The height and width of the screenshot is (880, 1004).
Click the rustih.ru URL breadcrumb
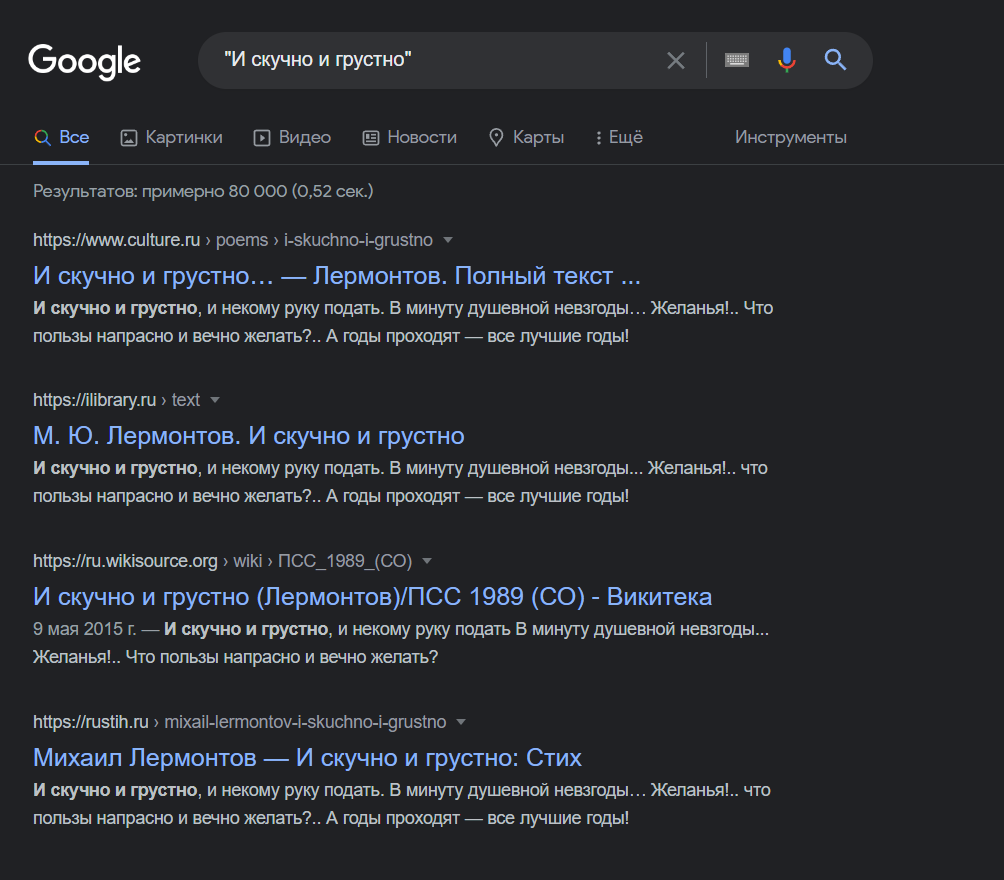239,722
